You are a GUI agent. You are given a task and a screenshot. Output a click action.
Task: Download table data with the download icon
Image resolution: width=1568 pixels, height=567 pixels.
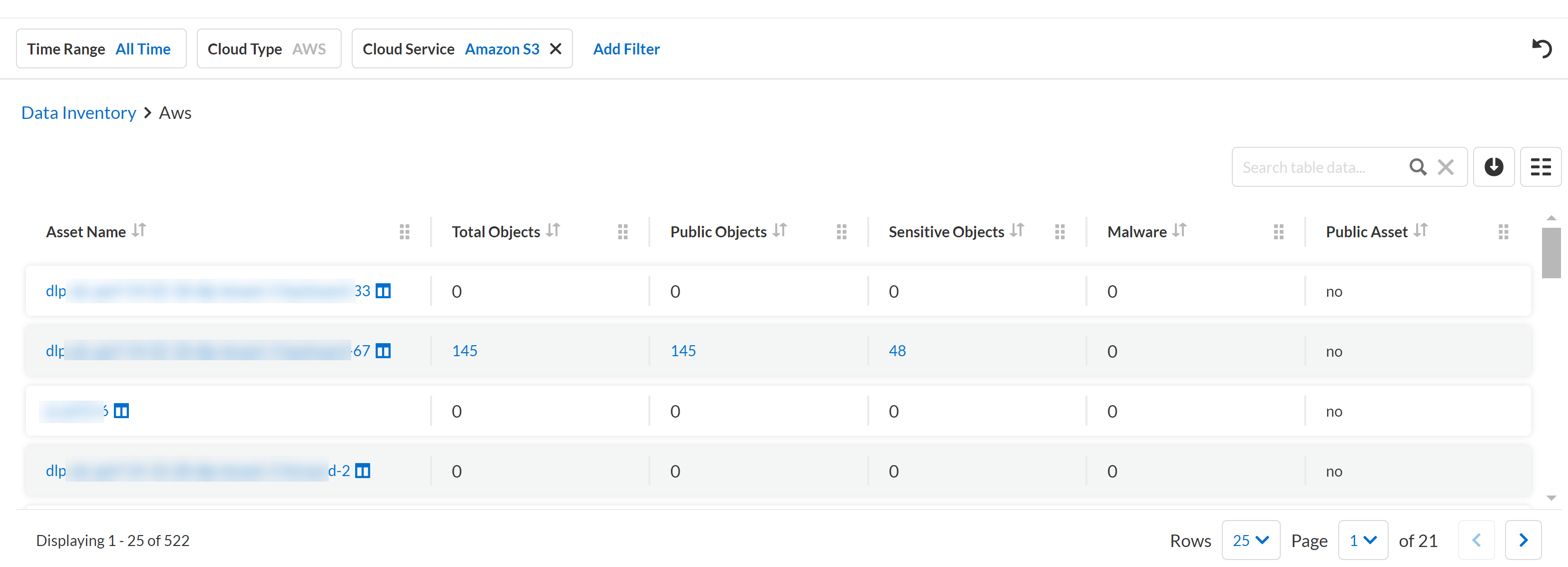tap(1493, 167)
